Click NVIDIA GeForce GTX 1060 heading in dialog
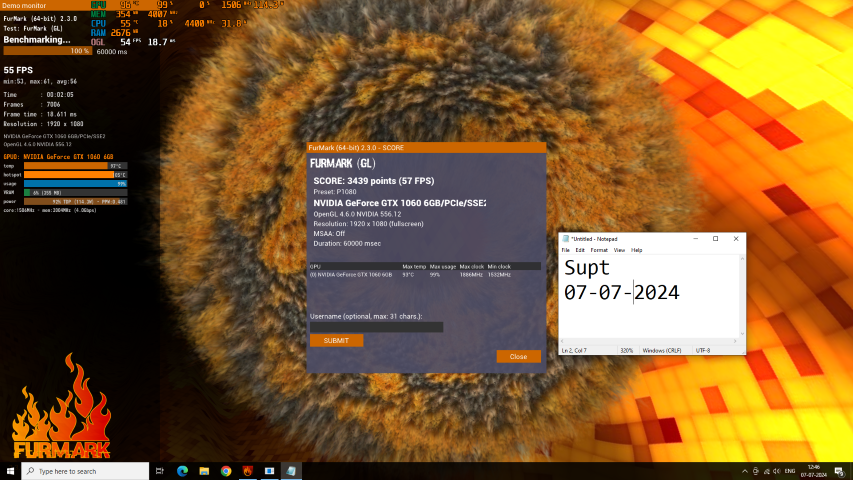The width and height of the screenshot is (853, 480). tap(399, 203)
